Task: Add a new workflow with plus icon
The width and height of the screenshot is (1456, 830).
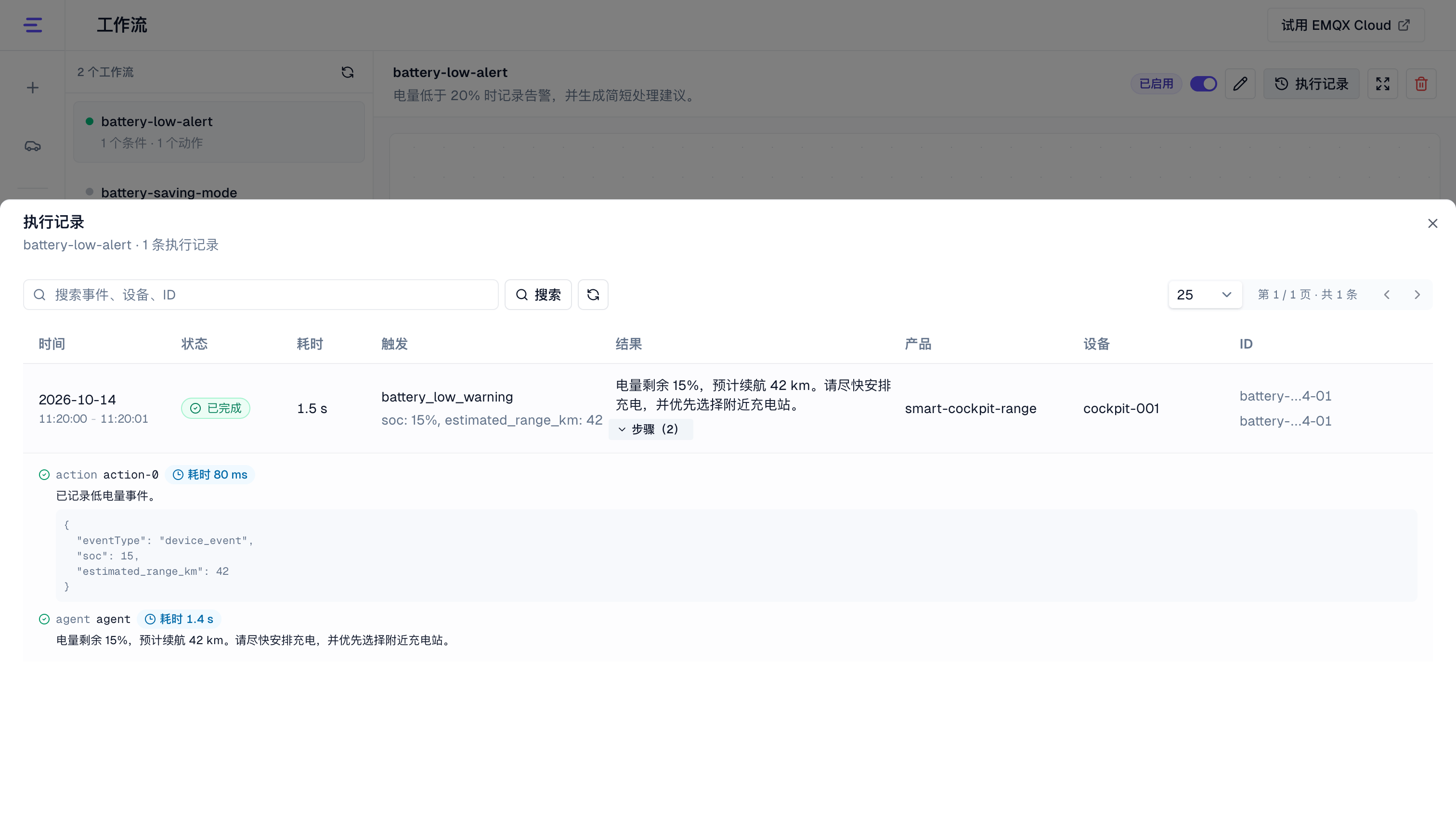Action: (32, 88)
